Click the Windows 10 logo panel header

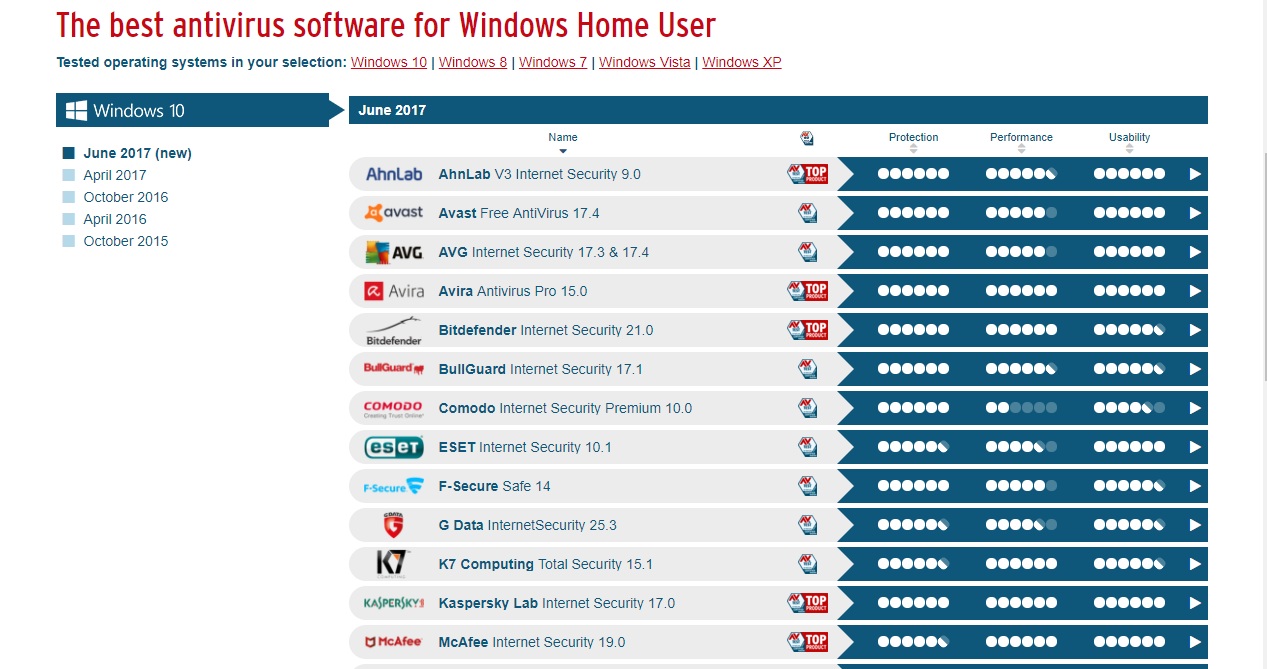(x=192, y=110)
